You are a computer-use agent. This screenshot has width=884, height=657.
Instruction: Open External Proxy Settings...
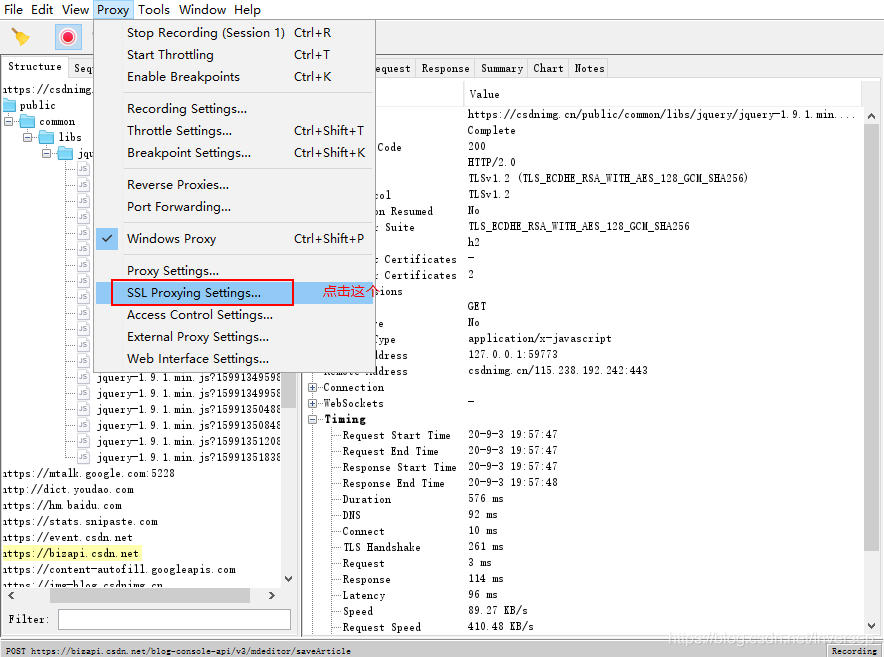[x=234, y=337]
